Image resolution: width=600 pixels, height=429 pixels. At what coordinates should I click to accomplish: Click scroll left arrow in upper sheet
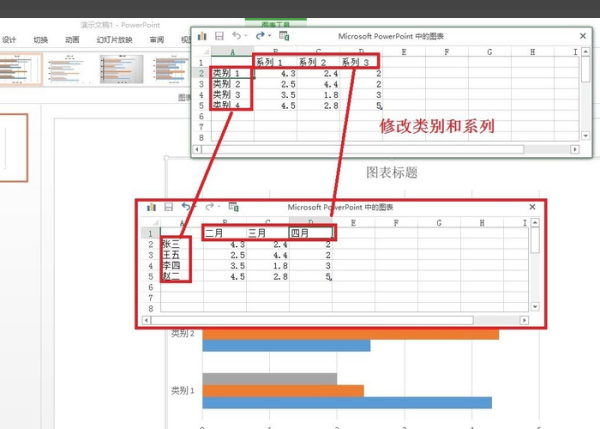click(x=197, y=149)
